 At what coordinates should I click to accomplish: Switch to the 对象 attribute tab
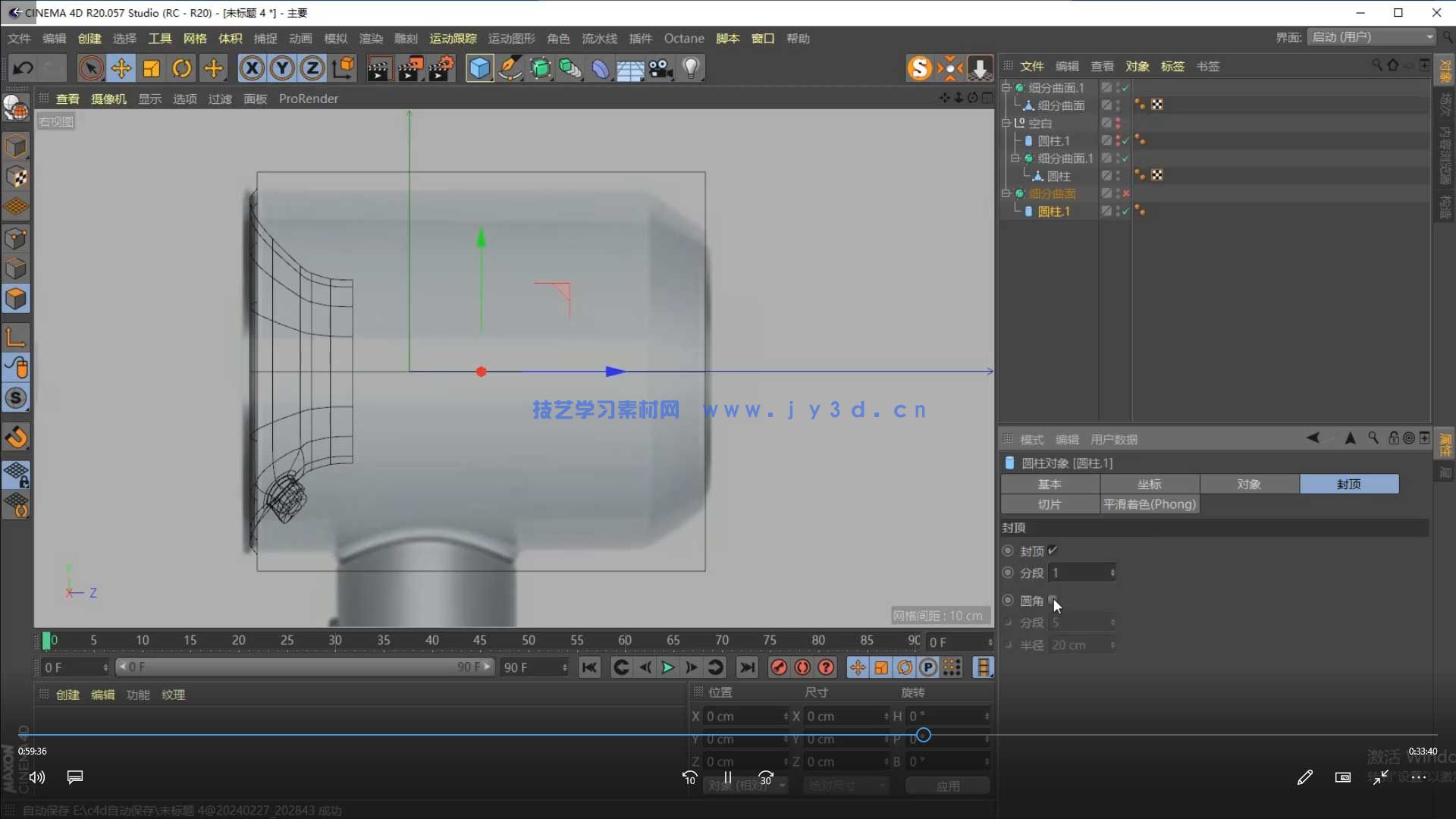1249,484
